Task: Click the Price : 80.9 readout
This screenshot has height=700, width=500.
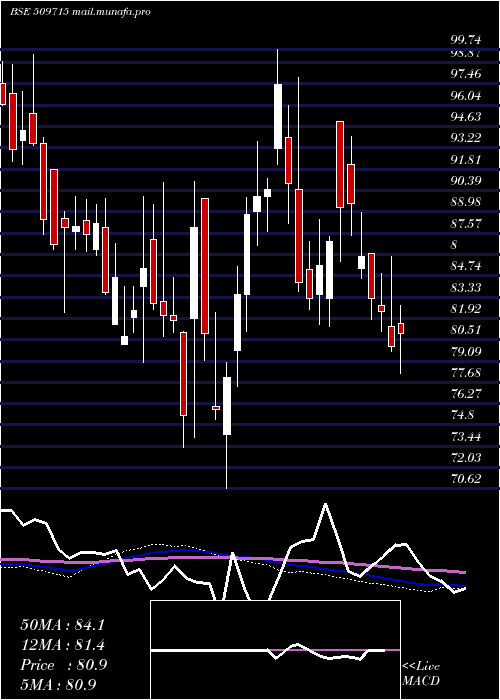Action: (x=63, y=665)
